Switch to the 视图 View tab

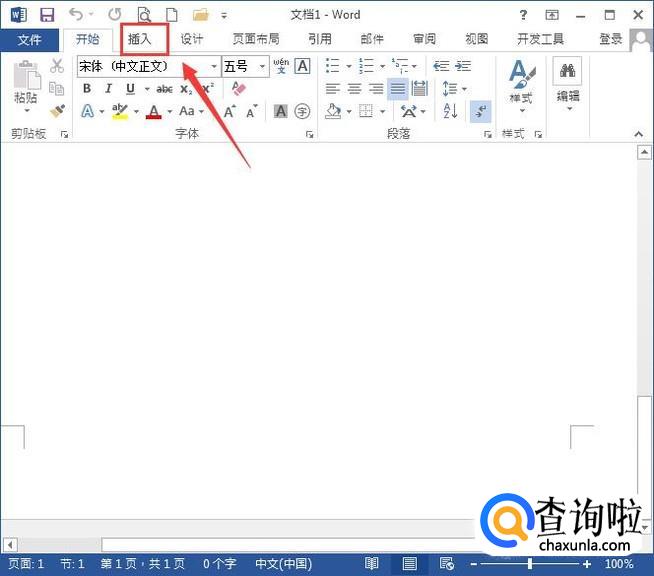click(477, 40)
